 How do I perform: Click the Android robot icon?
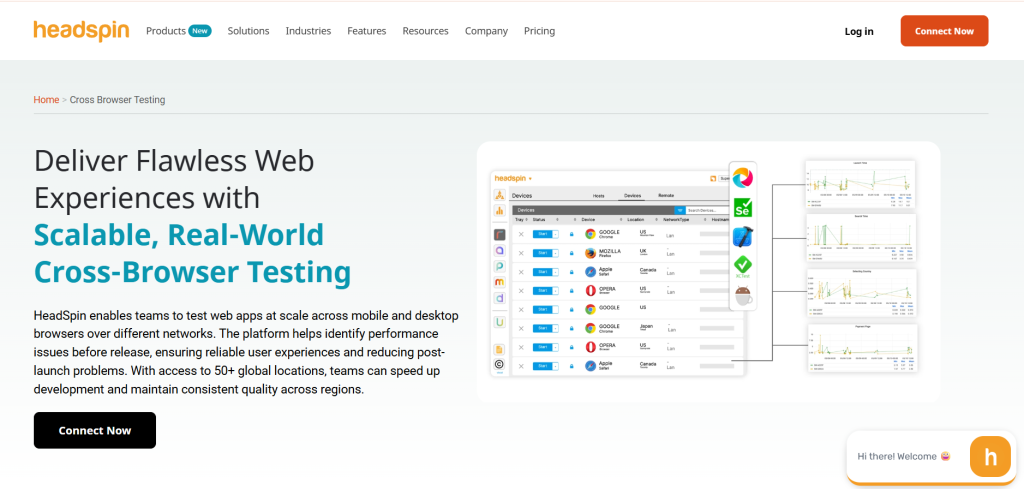click(743, 295)
